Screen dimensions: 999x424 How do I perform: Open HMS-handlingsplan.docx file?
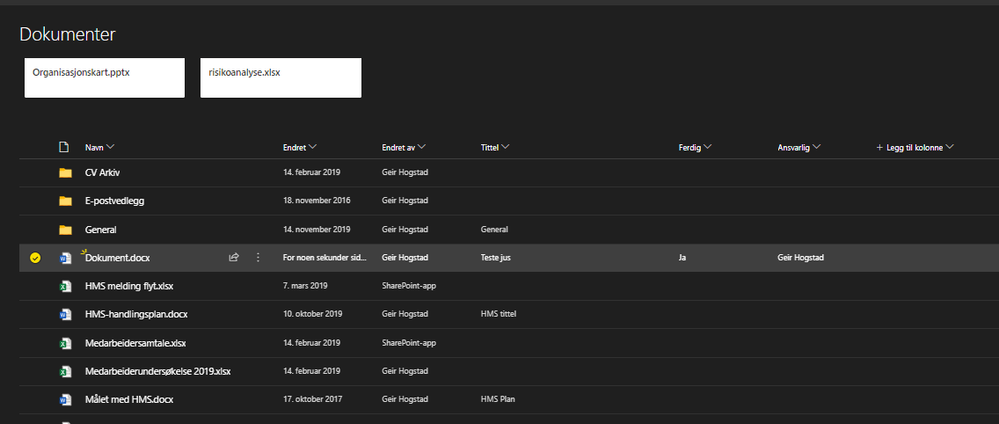[136, 314]
